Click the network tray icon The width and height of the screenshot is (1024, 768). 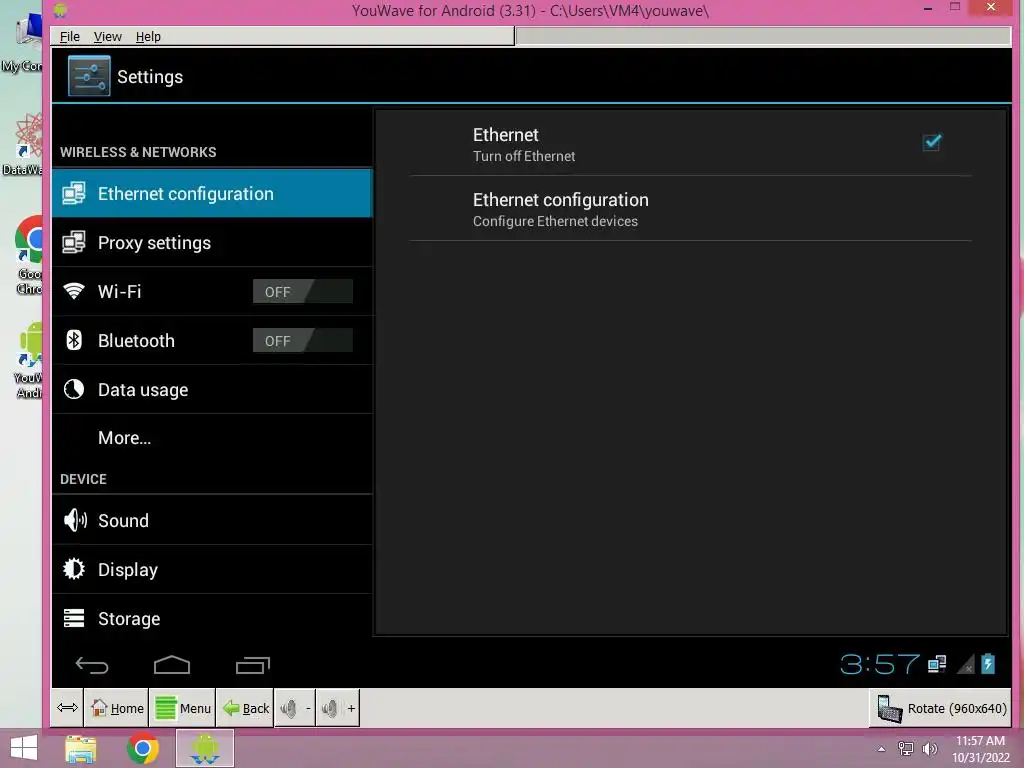click(906, 749)
